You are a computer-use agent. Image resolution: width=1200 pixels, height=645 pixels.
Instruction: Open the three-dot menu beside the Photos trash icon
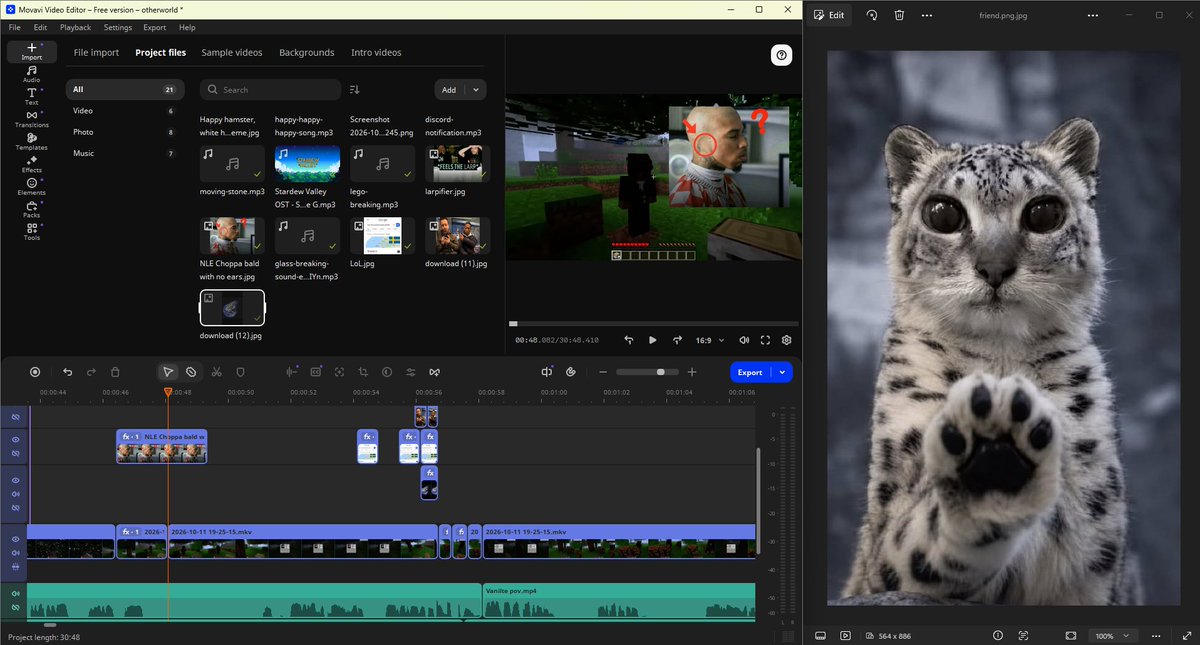pos(927,15)
